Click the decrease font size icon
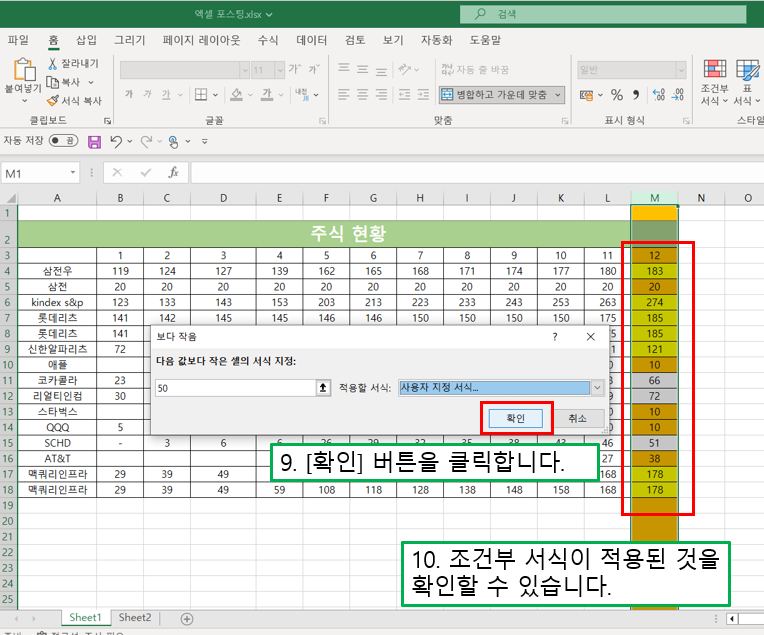764x635 pixels. pos(314,69)
